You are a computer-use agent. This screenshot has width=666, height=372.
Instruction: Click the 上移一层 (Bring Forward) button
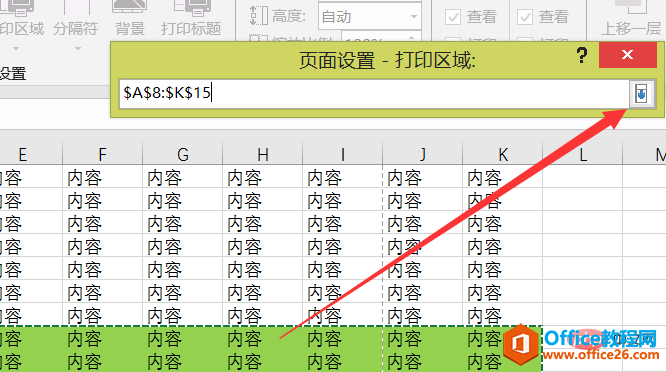coord(631,19)
